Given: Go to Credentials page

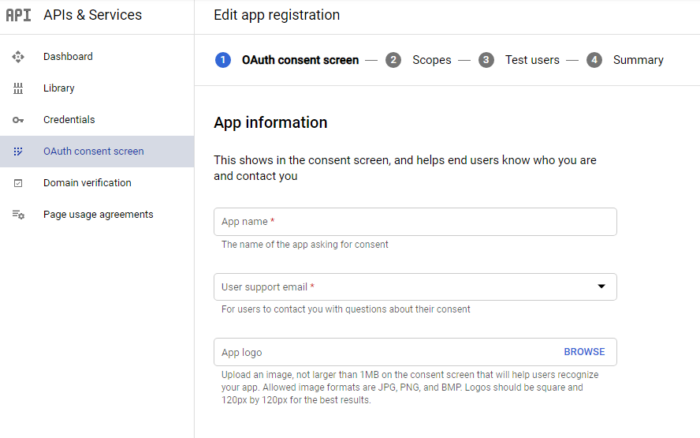Looking at the screenshot, I should (x=97, y=120).
